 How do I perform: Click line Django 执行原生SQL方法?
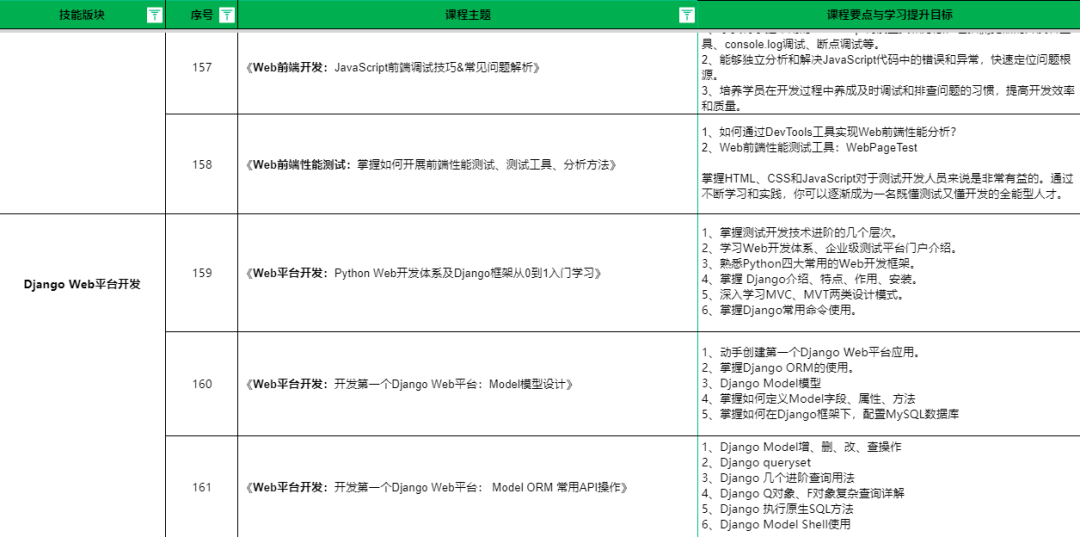(778, 509)
